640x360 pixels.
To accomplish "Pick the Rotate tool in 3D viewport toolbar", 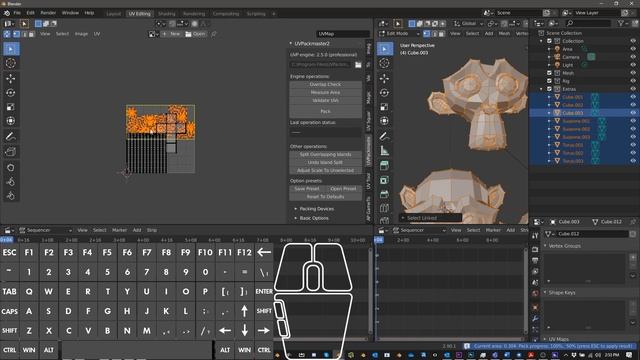I will coord(384,93).
